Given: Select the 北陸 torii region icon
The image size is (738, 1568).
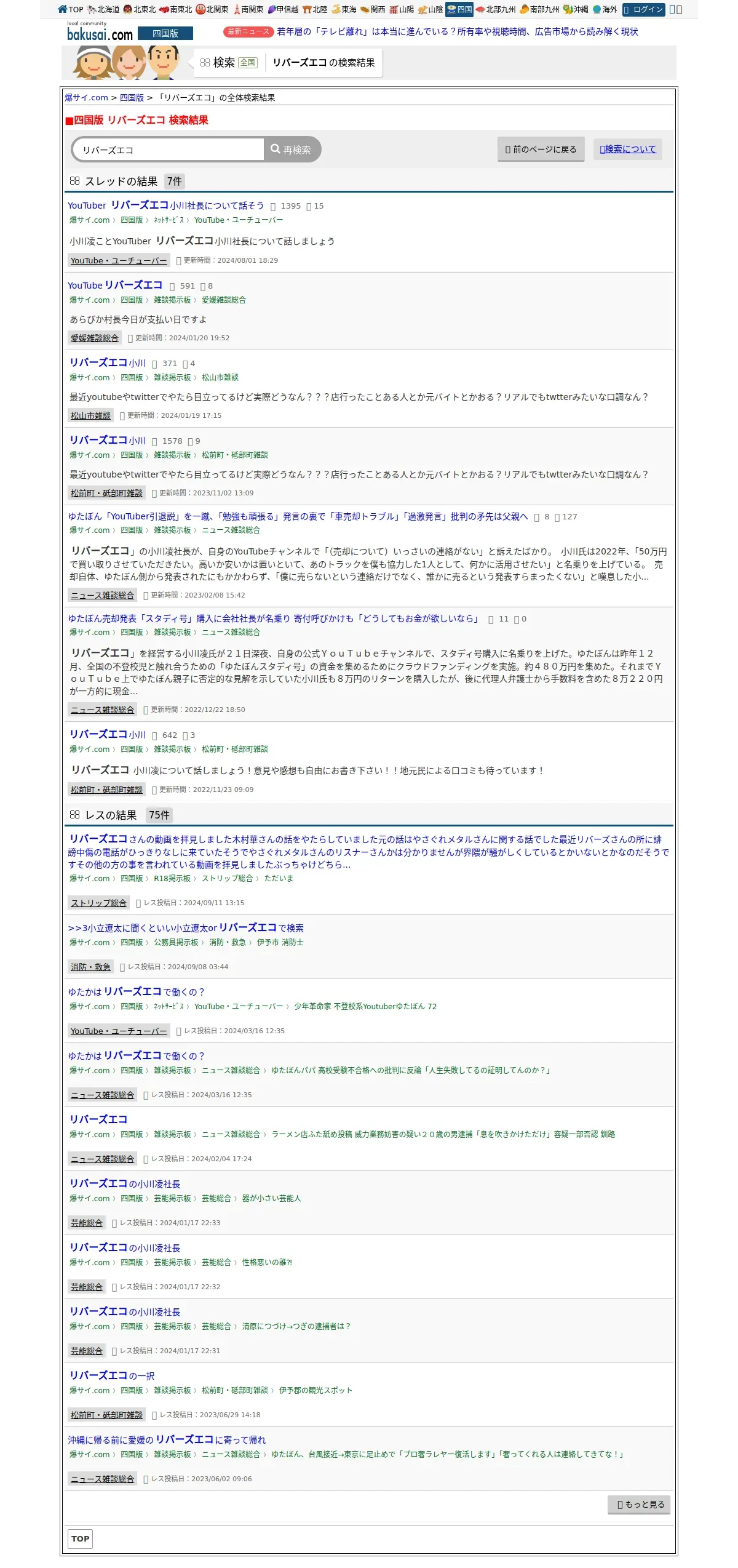Looking at the screenshot, I should pyautogui.click(x=315, y=9).
